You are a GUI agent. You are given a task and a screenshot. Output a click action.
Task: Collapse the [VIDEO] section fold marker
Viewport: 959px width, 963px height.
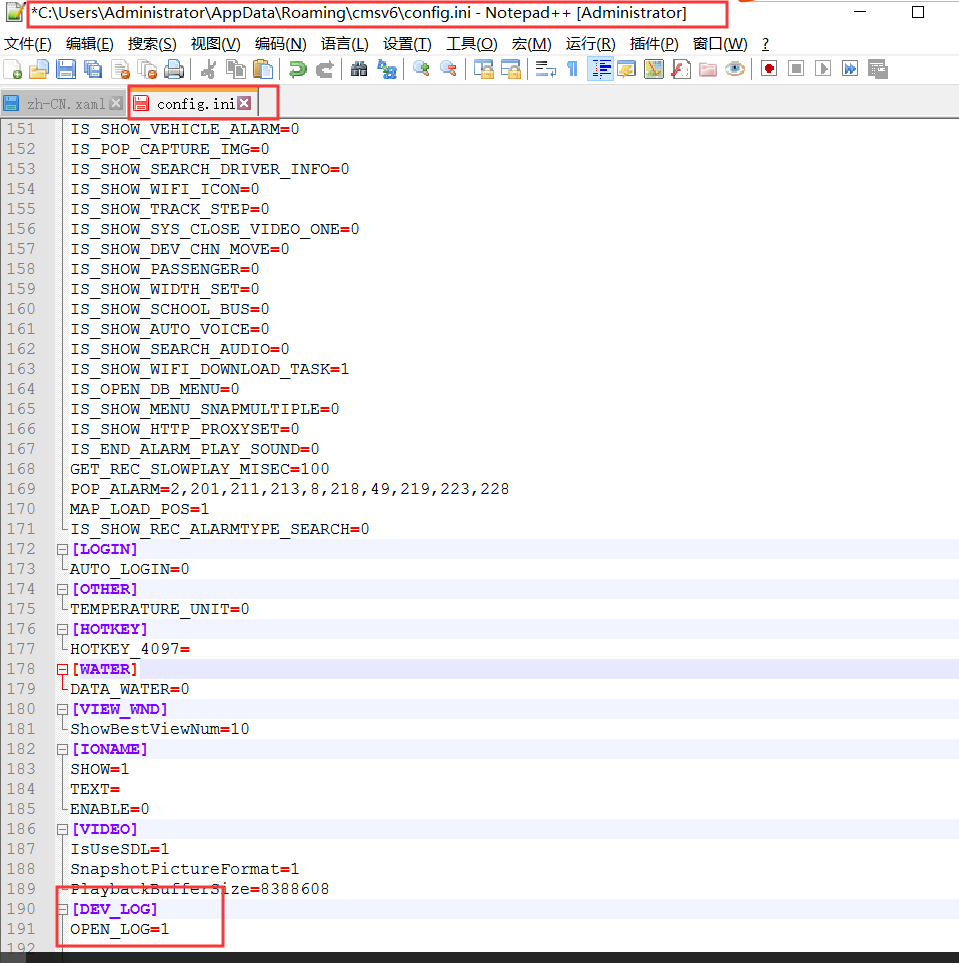click(62, 829)
